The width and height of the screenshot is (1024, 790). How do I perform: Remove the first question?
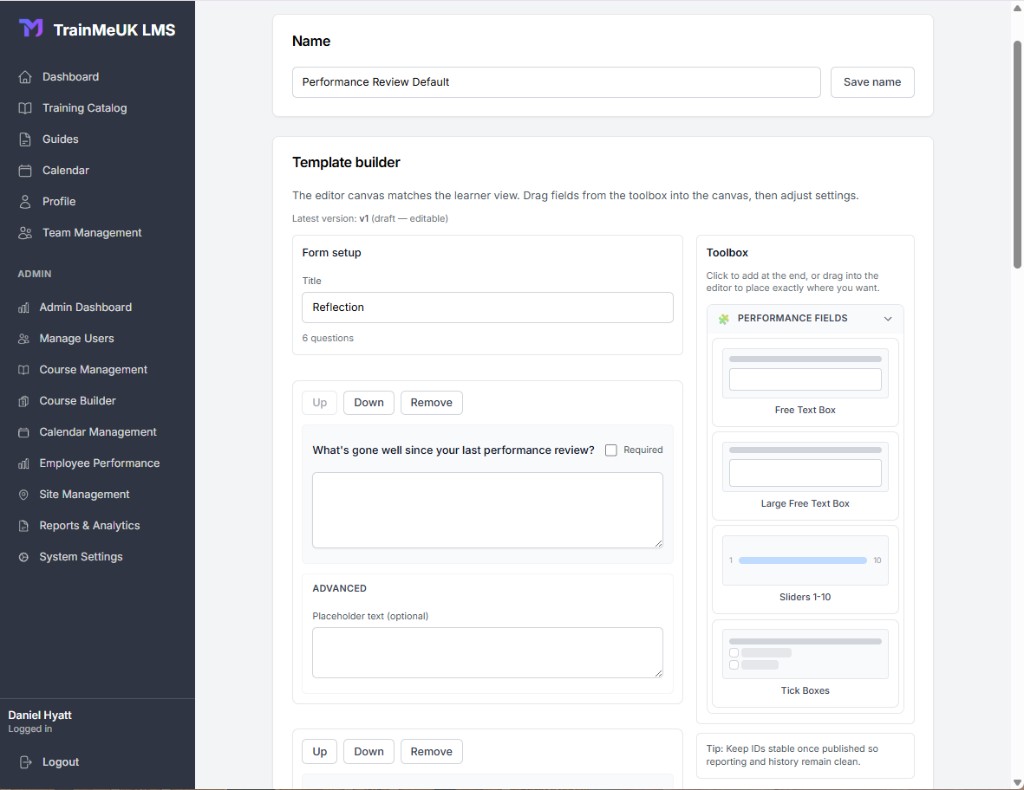pyautogui.click(x=431, y=402)
